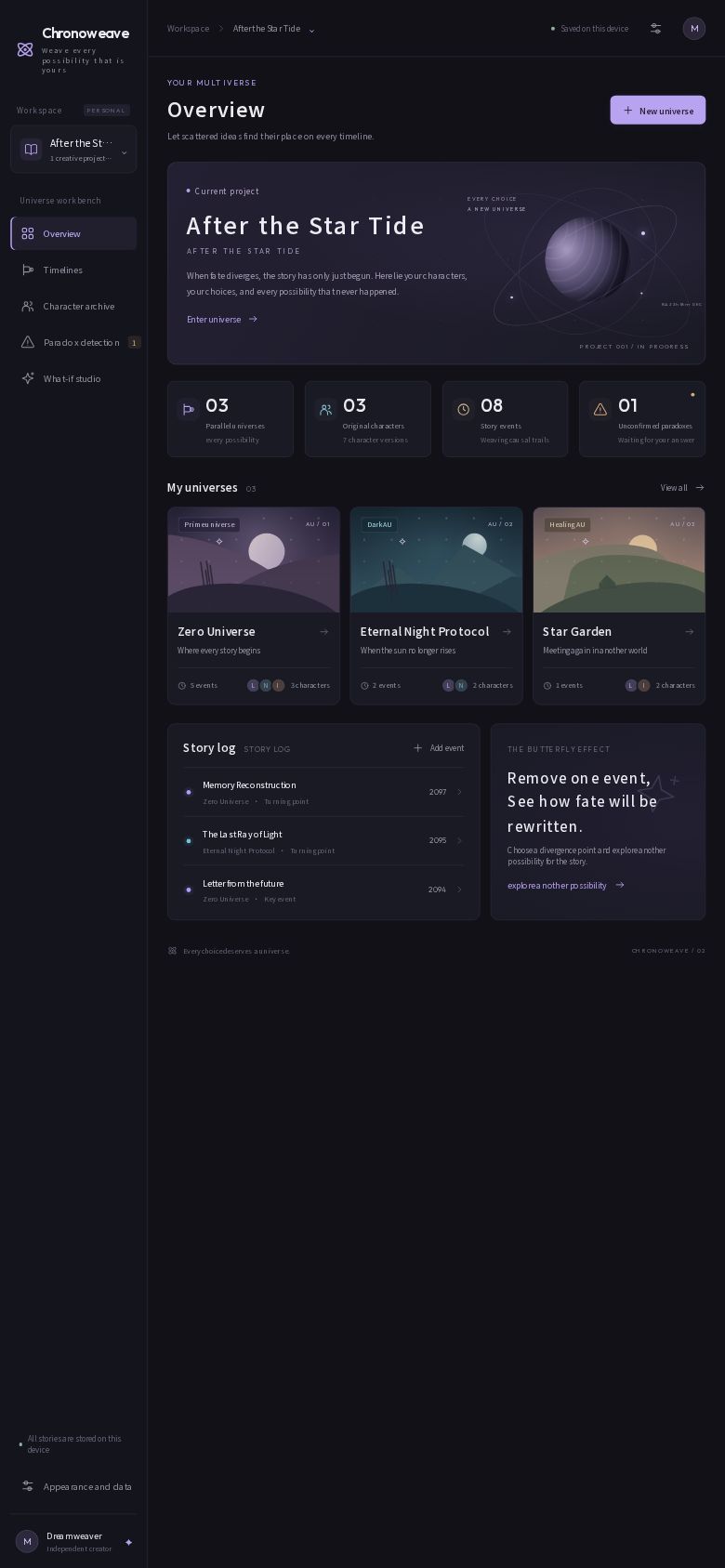The height and width of the screenshot is (1568, 725).
Task: Click the 2097 year in Story log
Action: (438, 793)
